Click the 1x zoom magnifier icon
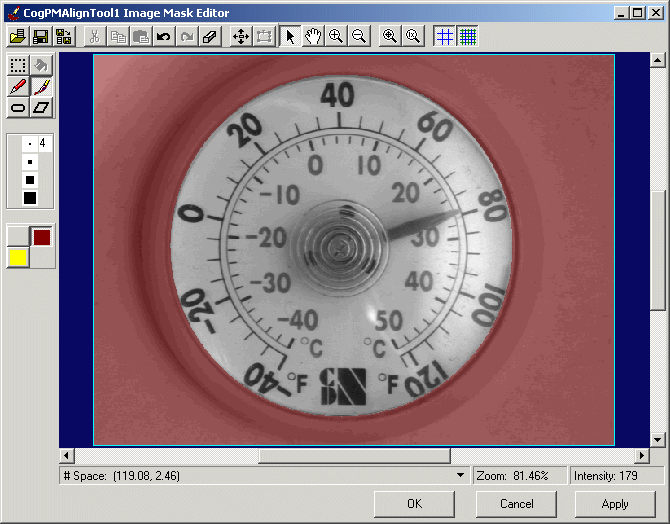This screenshot has width=670, height=524. tap(413, 36)
